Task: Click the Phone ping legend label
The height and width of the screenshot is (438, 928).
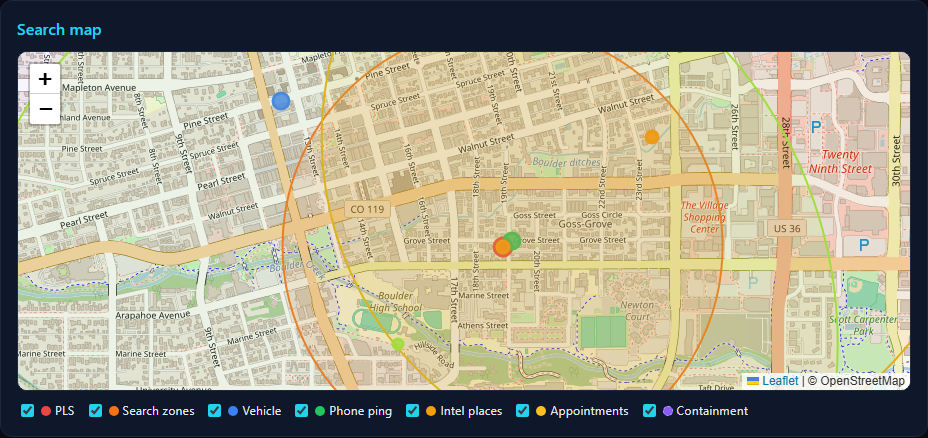Action: [x=360, y=411]
